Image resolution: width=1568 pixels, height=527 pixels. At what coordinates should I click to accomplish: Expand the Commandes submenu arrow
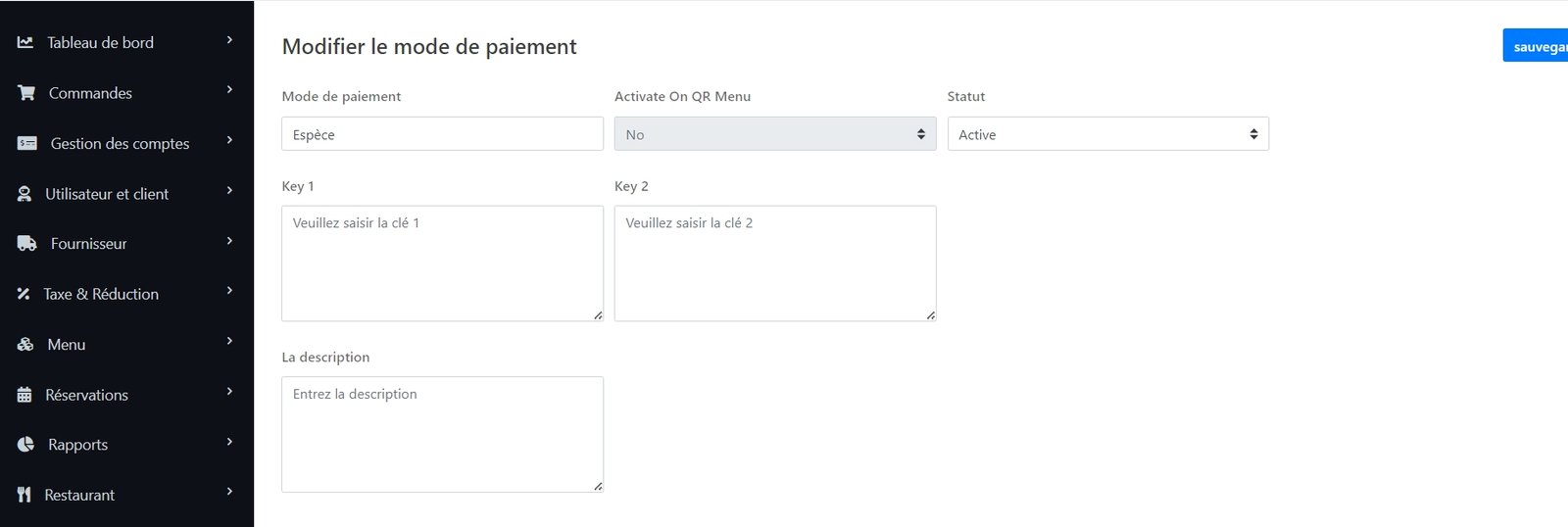tap(229, 89)
